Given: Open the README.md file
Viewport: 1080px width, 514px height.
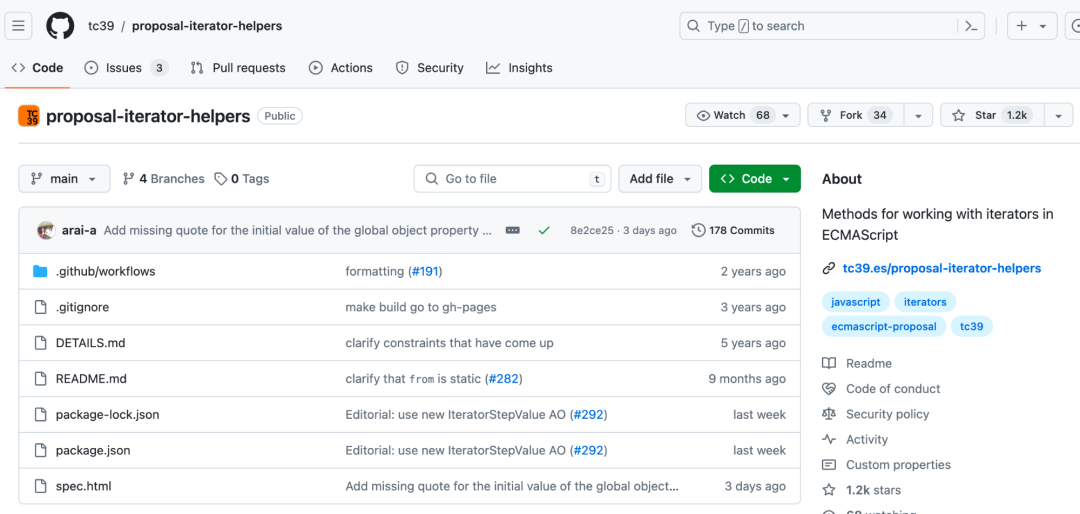Looking at the screenshot, I should [91, 379].
